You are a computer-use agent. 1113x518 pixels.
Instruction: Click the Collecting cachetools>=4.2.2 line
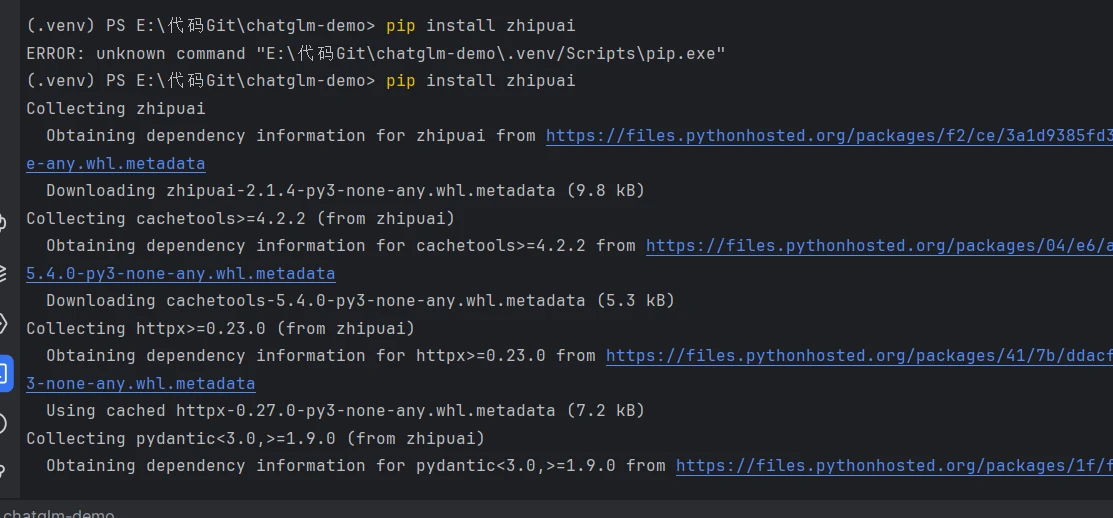(x=240, y=218)
